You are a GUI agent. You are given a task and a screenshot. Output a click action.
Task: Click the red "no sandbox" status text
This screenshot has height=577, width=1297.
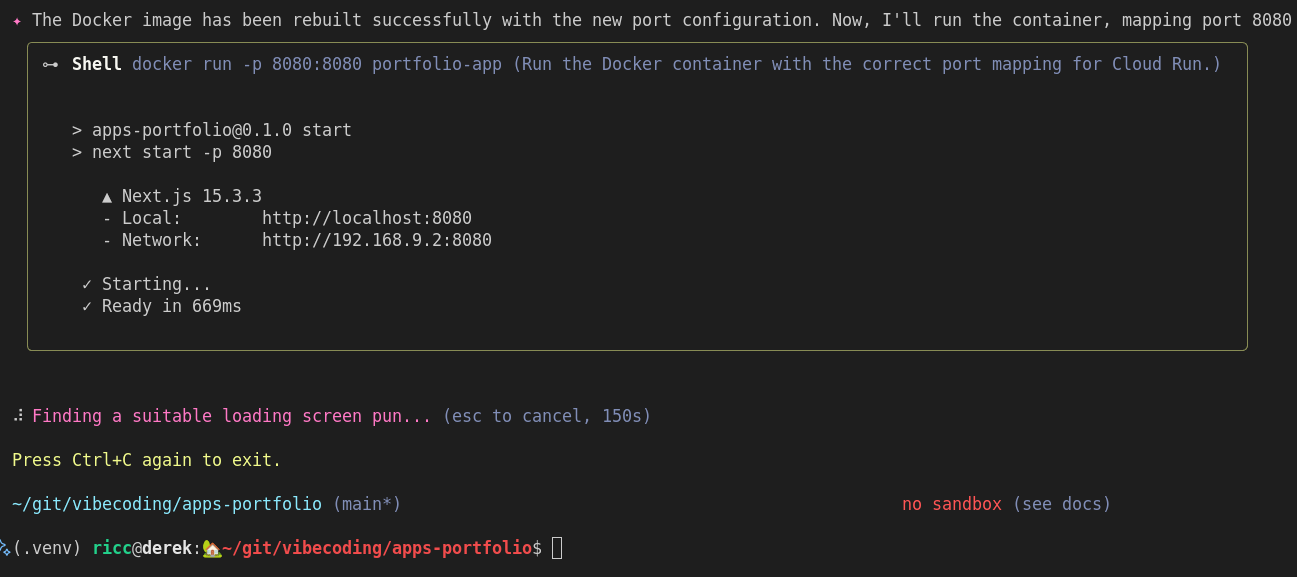951,505
